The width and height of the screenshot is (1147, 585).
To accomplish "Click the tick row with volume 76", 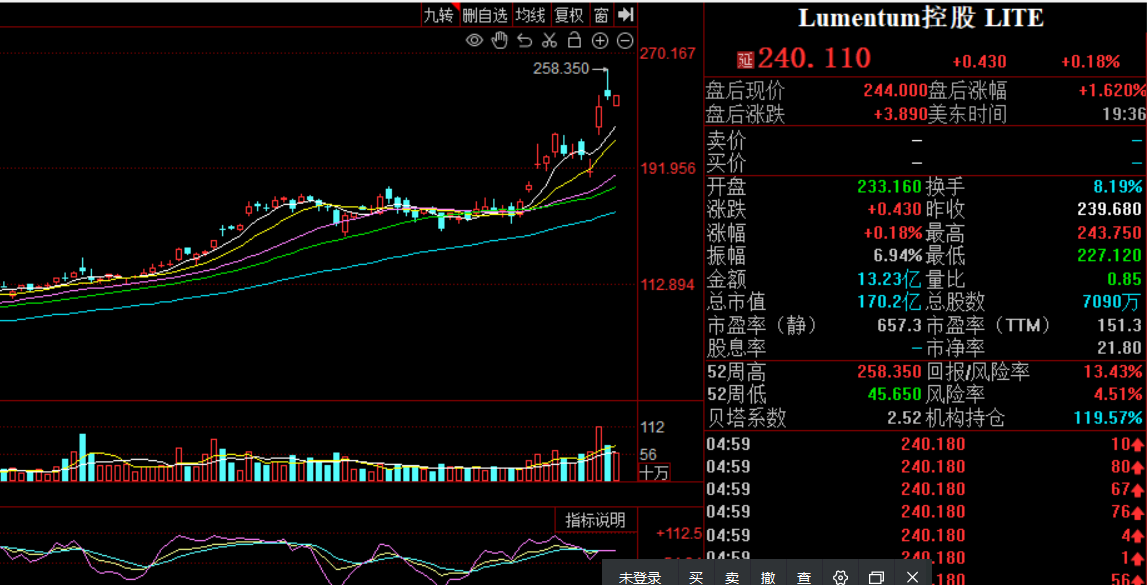I will click(x=925, y=512).
